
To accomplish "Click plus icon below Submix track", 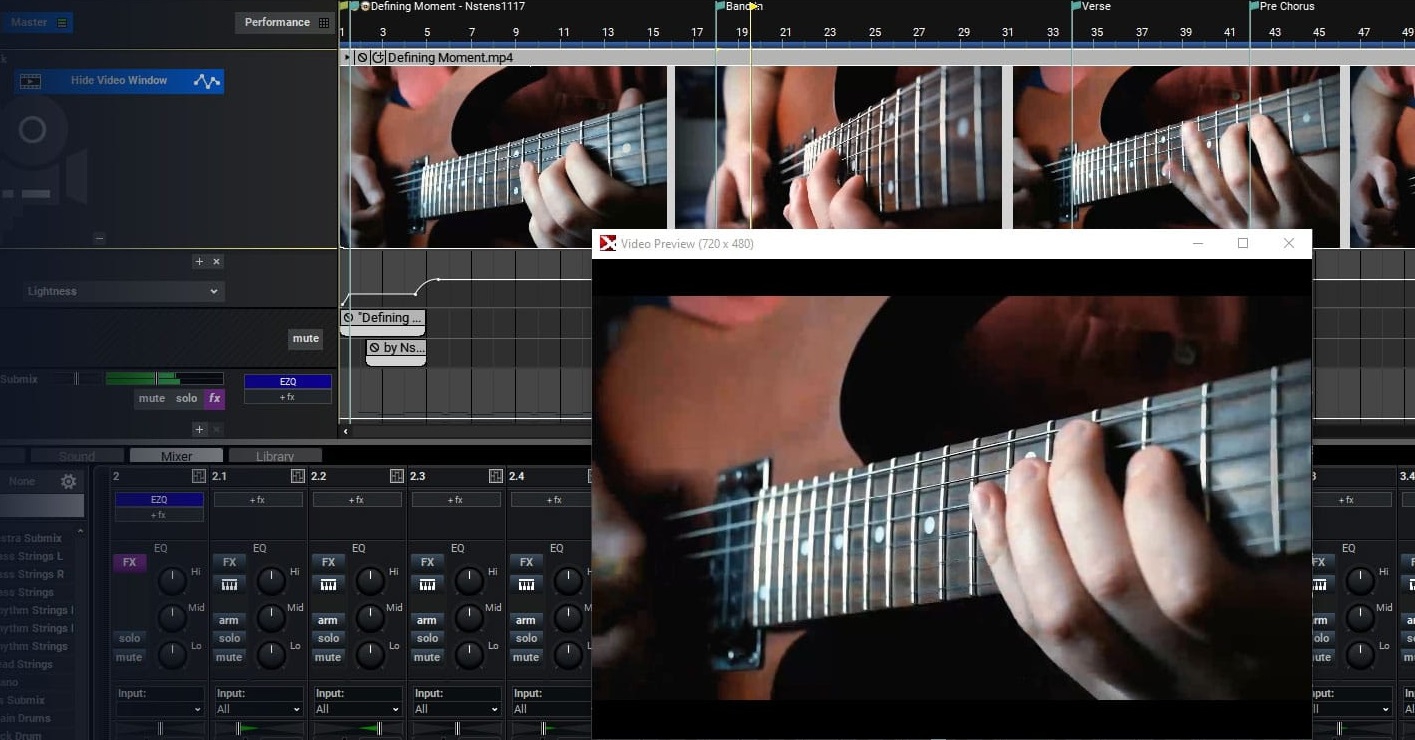I will coord(199,429).
